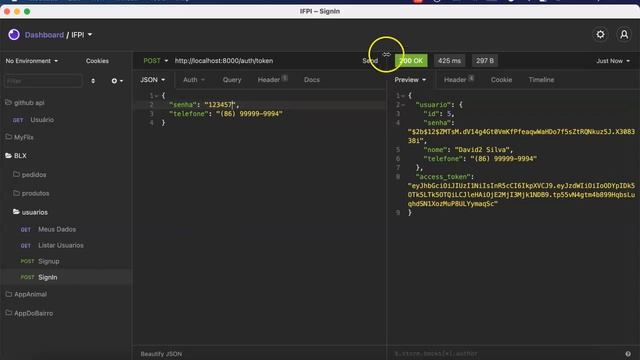Open the IFPI workspace dropdown
The image size is (640, 360).
82,35
